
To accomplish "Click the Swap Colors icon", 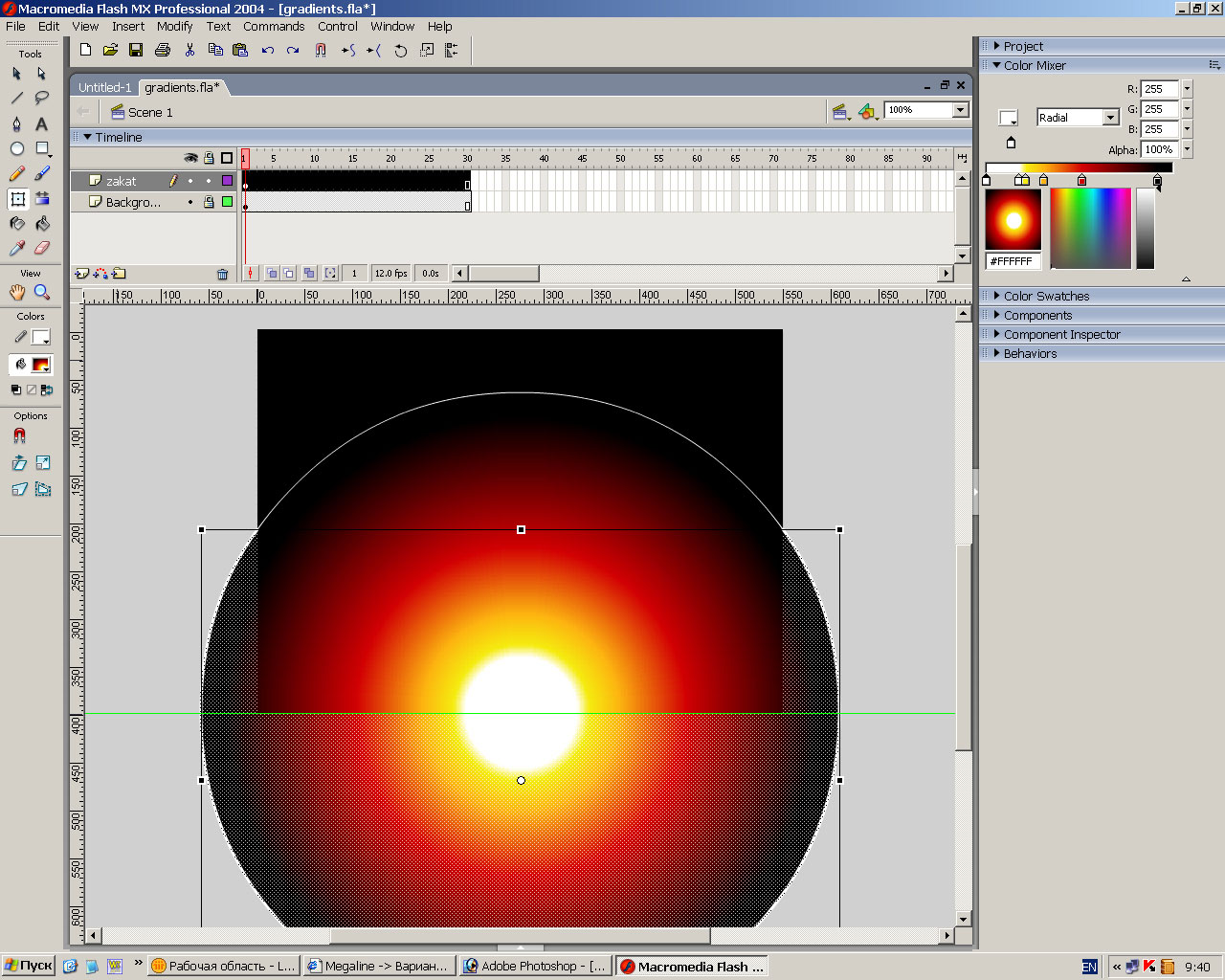I will pos(48,390).
